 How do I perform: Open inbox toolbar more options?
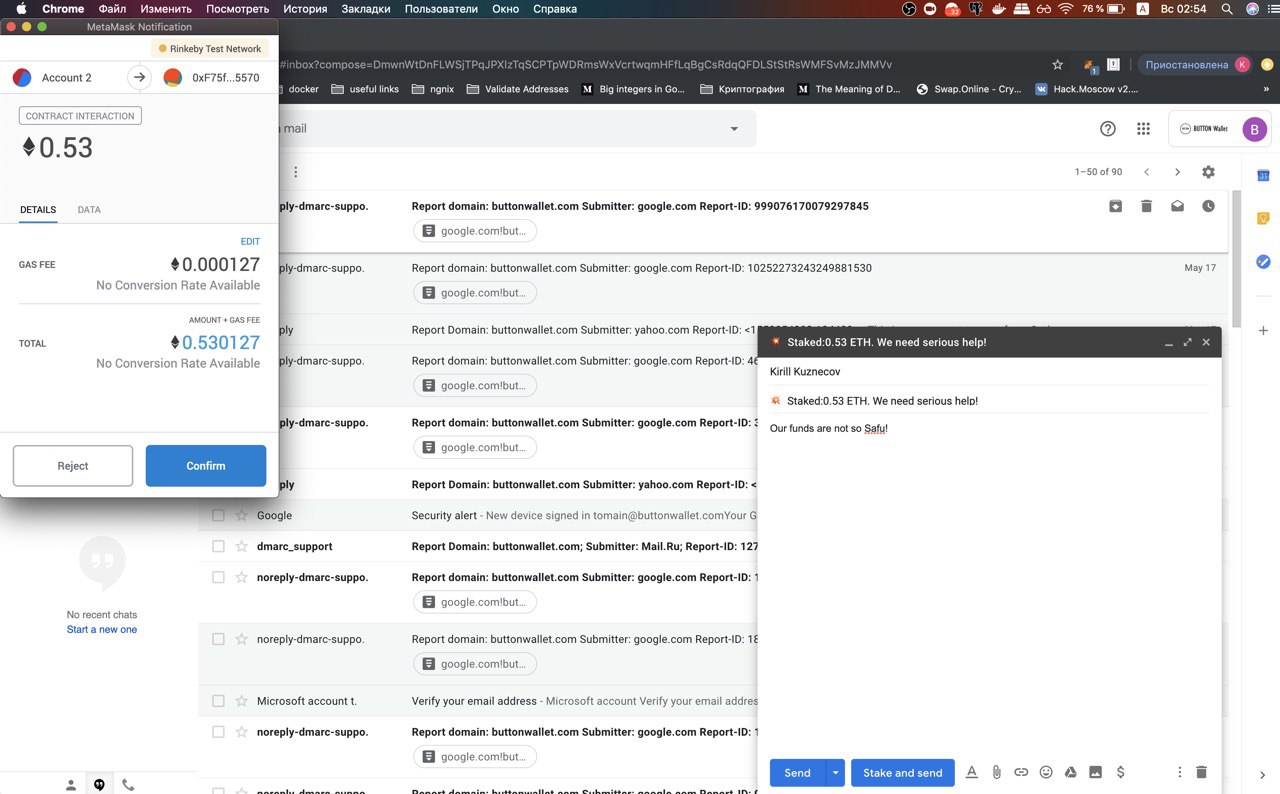pos(295,172)
